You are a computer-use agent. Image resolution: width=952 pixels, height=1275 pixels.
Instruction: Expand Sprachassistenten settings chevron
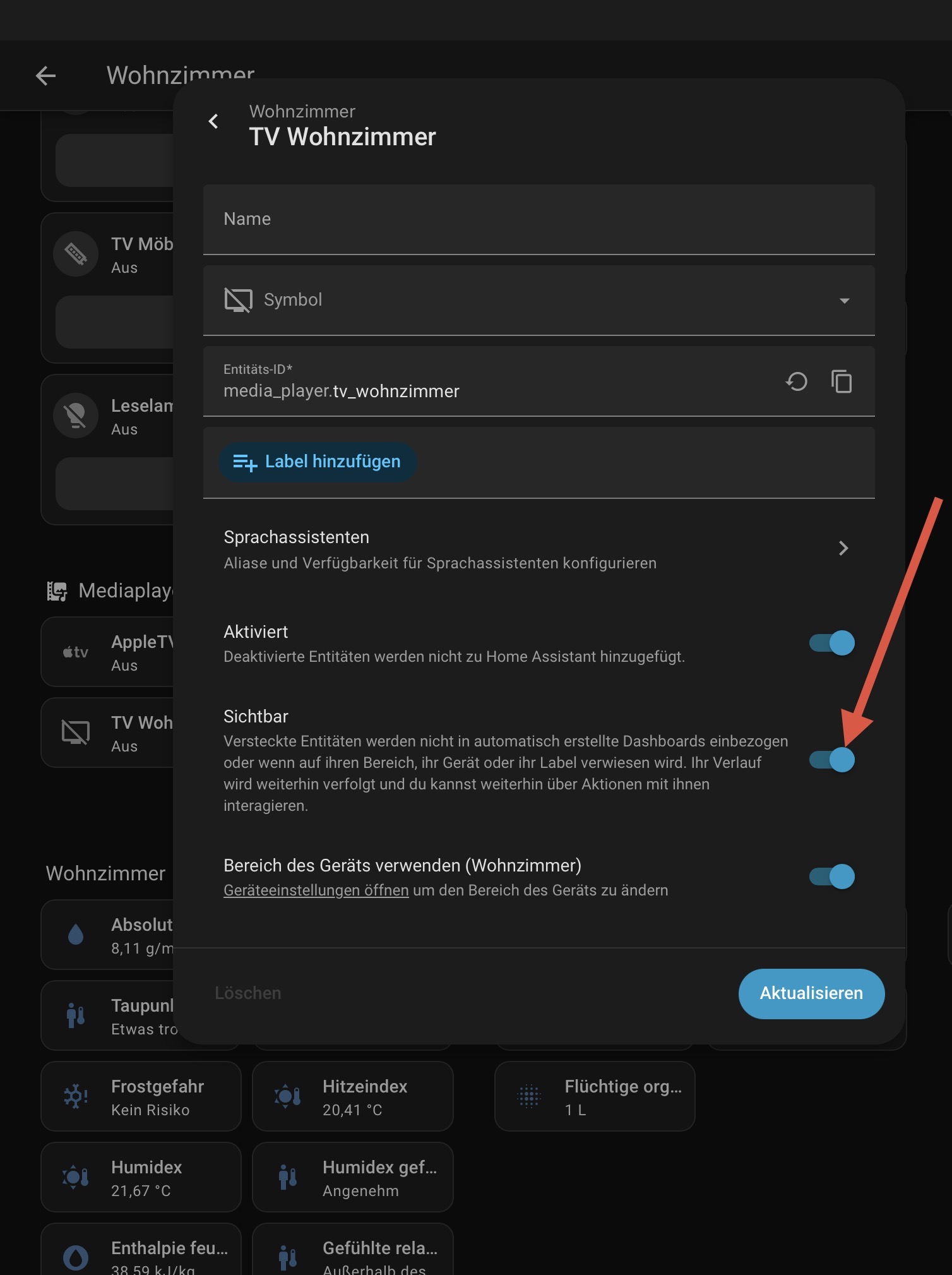(843, 548)
